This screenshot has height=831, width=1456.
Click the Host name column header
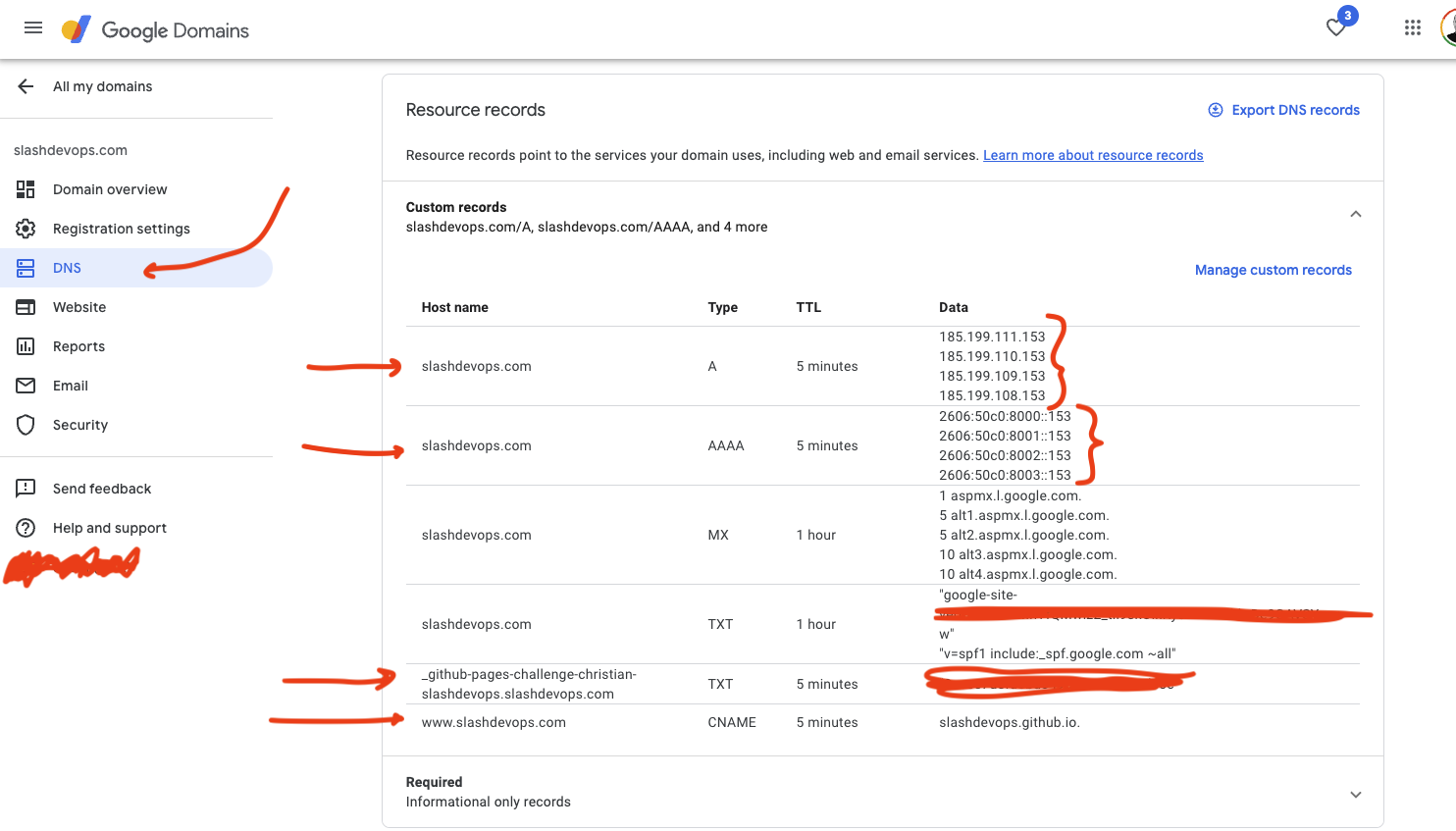[x=454, y=307]
